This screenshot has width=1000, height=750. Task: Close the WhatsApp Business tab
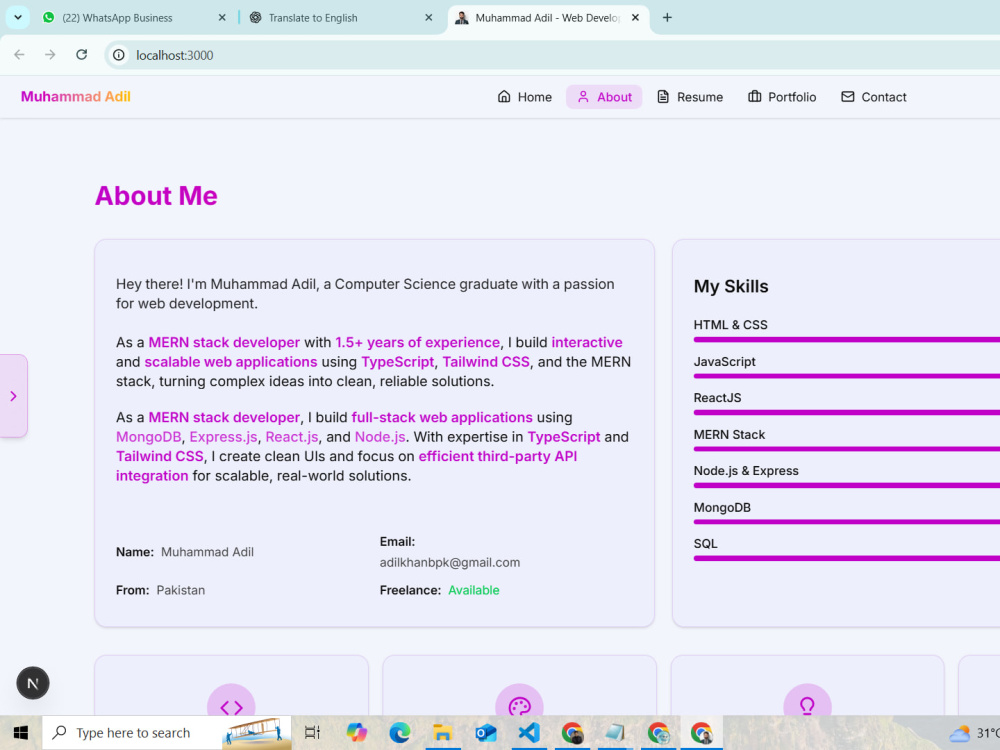222,18
